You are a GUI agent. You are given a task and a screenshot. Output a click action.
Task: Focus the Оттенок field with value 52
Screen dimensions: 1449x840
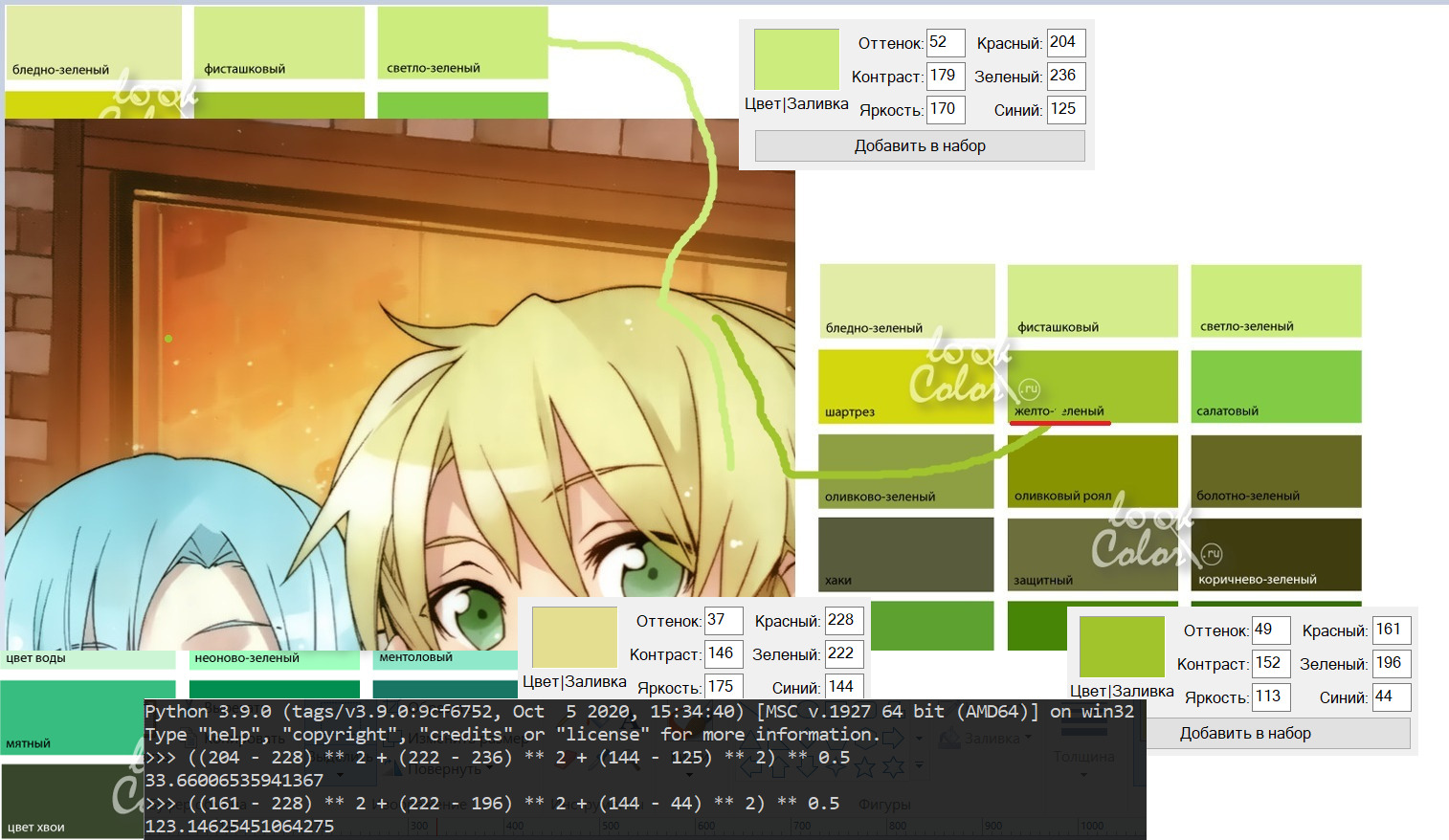pos(944,43)
